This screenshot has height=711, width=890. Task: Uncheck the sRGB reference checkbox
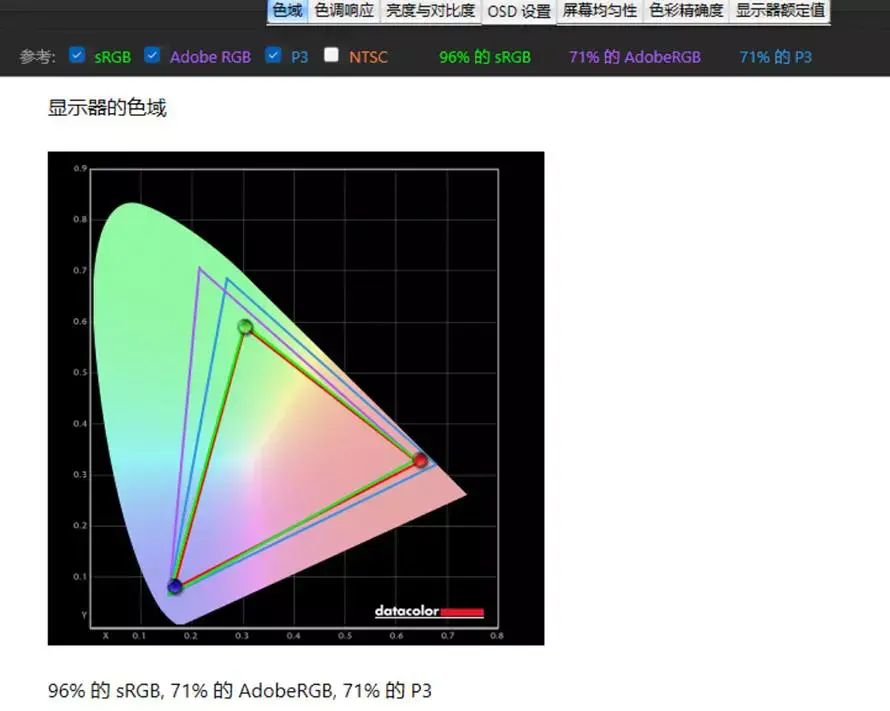(77, 56)
